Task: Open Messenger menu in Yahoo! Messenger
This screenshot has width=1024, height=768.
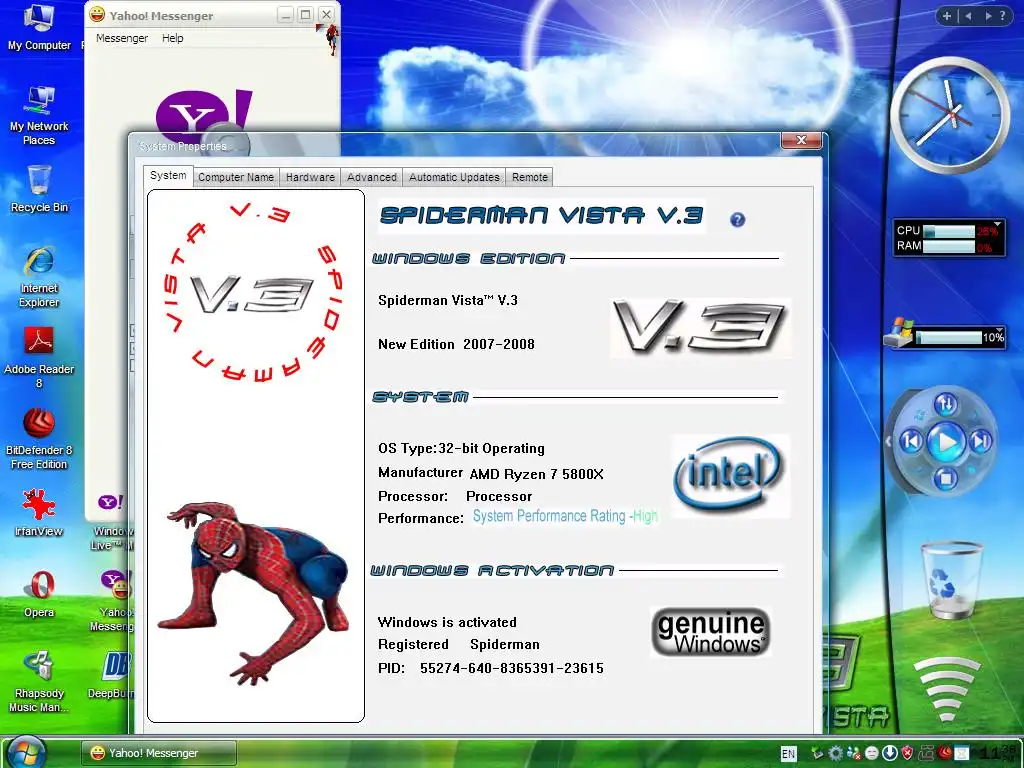Action: click(121, 38)
